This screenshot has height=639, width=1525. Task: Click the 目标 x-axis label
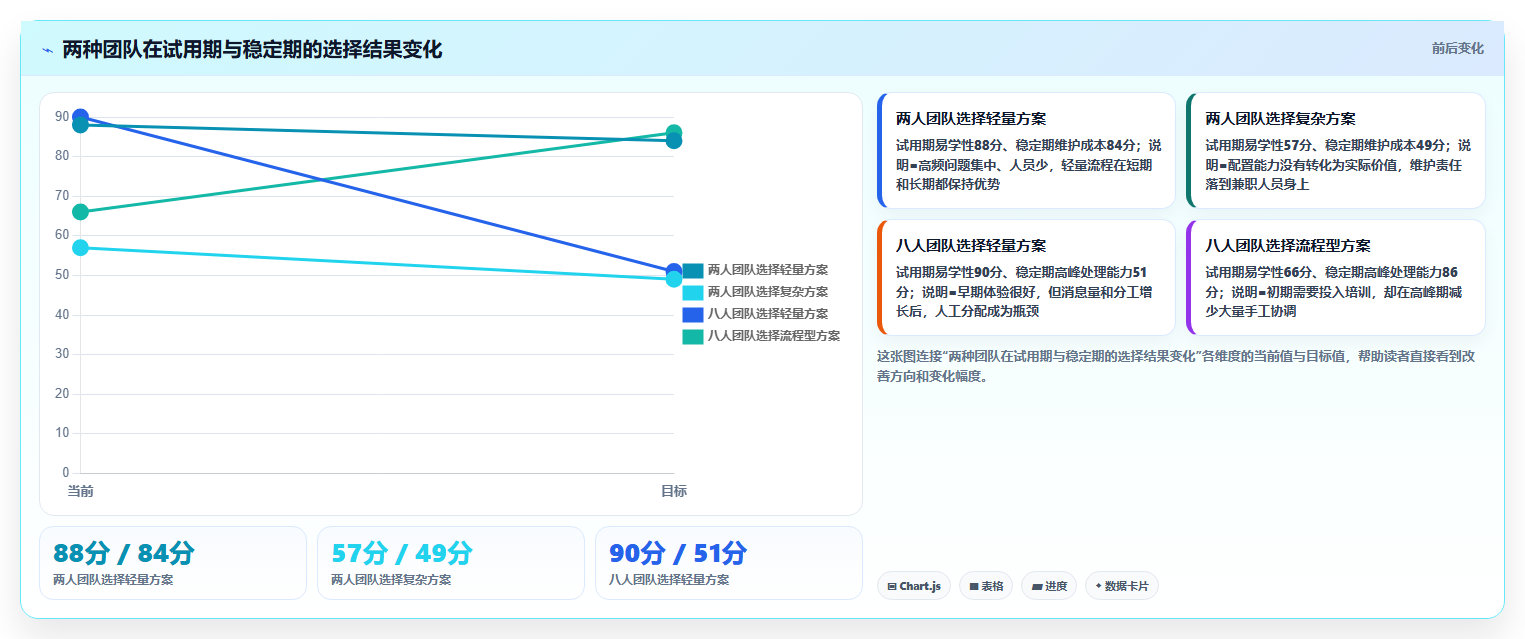point(674,491)
